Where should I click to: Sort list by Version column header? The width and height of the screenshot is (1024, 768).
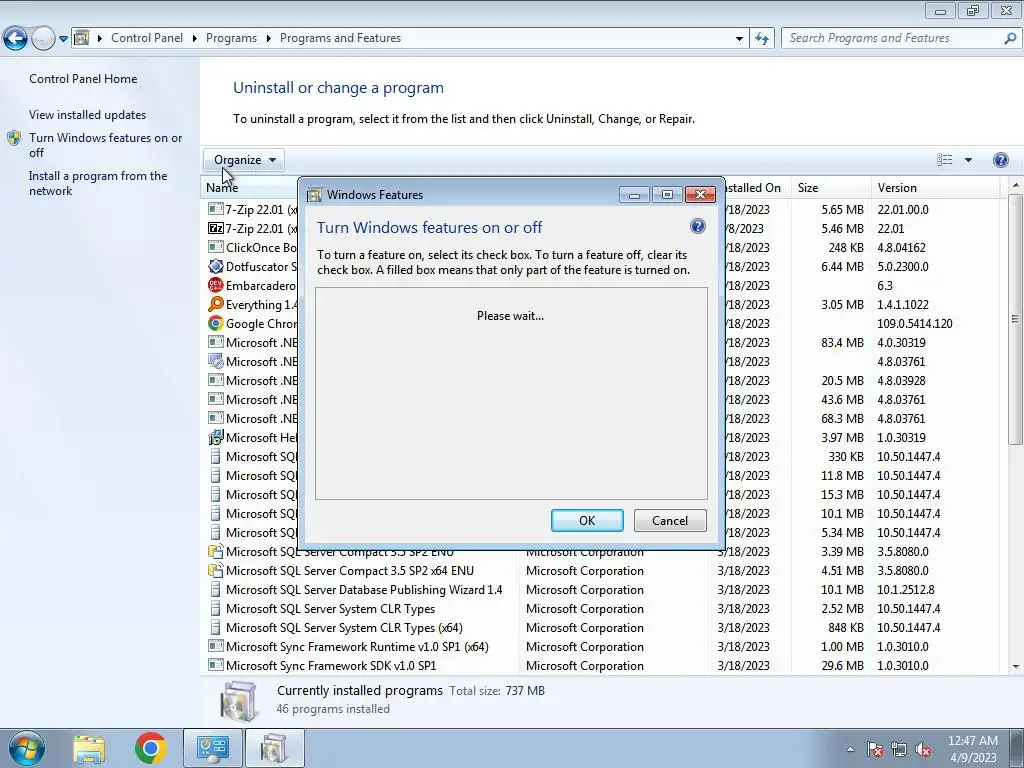point(935,187)
